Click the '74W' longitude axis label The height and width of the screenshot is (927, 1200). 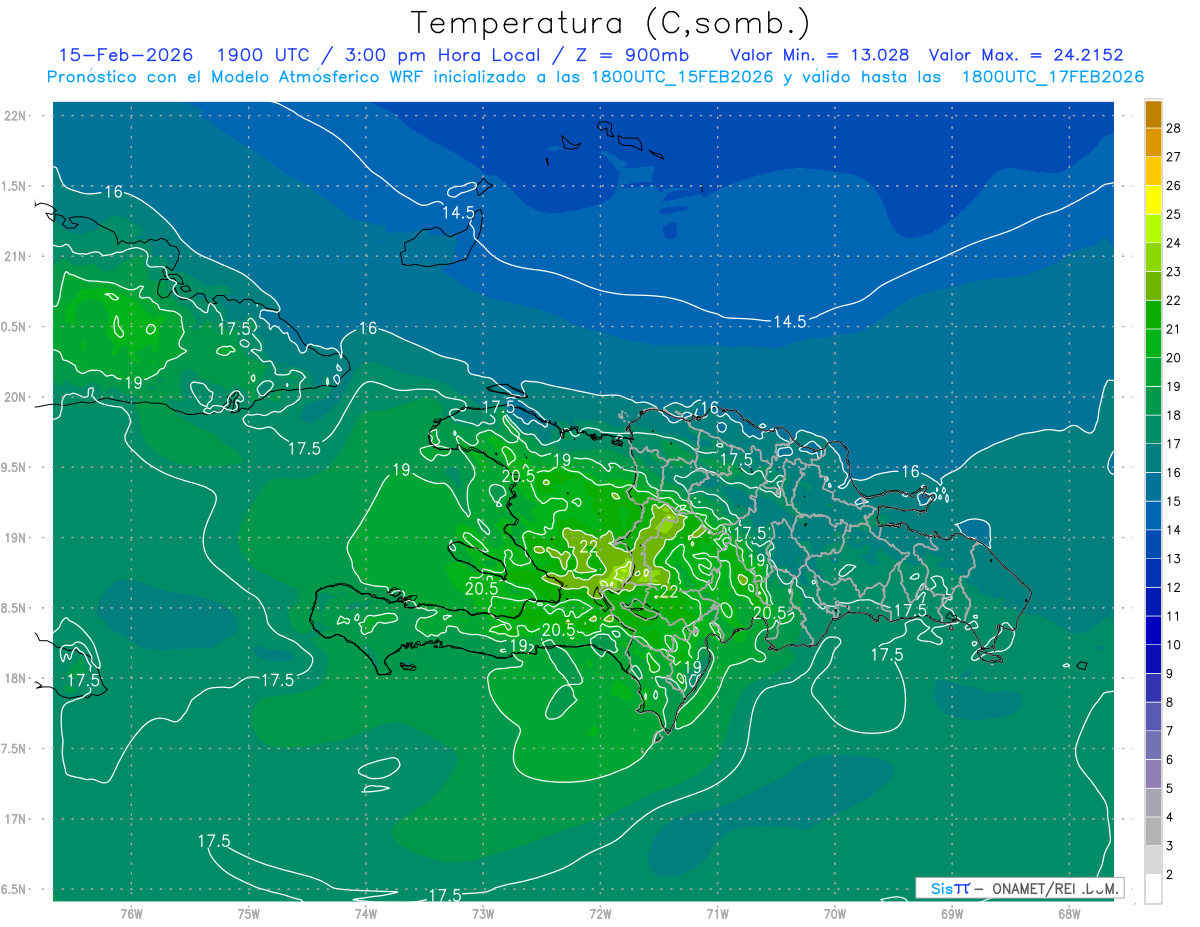click(x=365, y=913)
